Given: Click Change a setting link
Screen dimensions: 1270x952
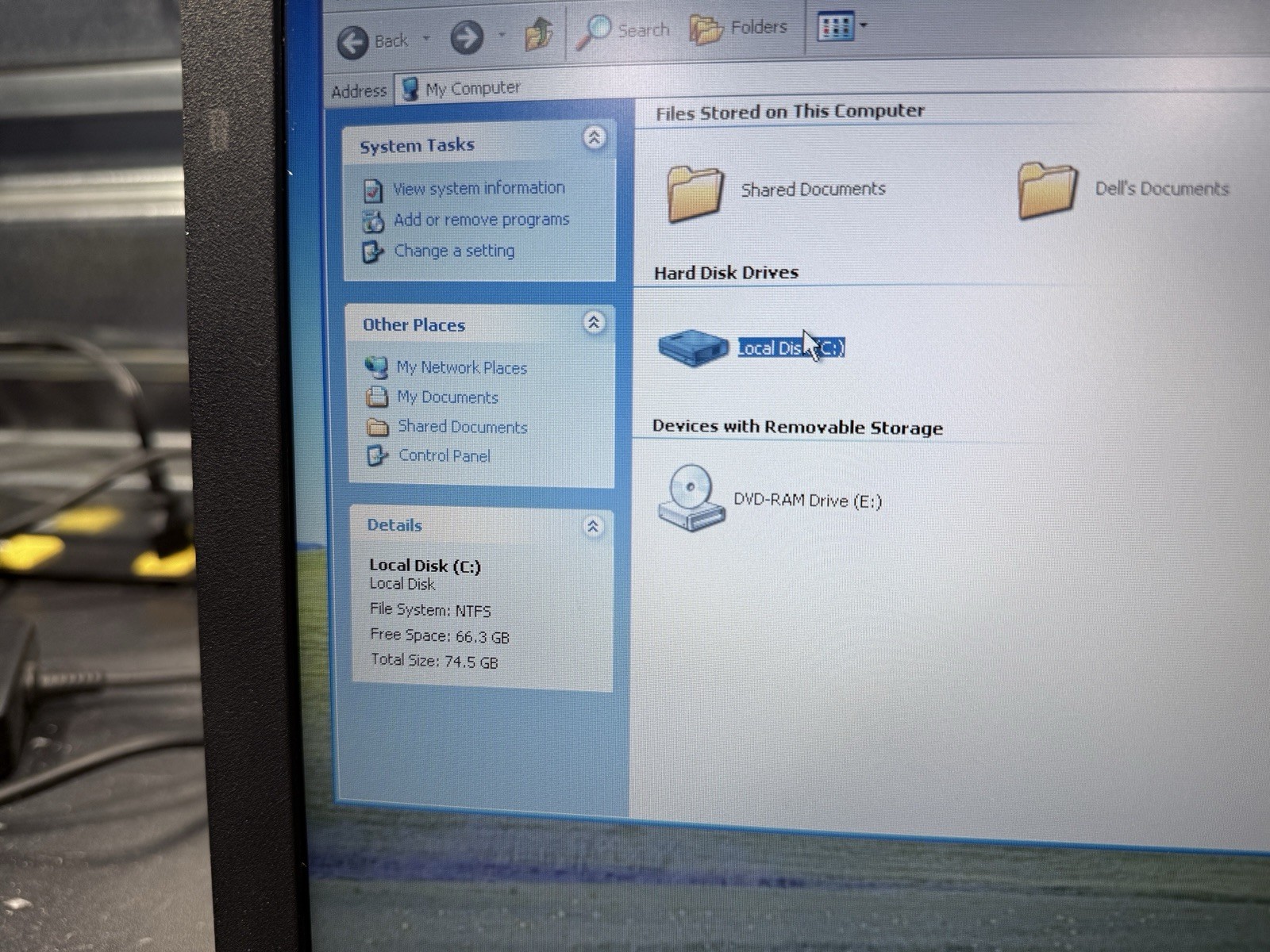Looking at the screenshot, I should (454, 251).
